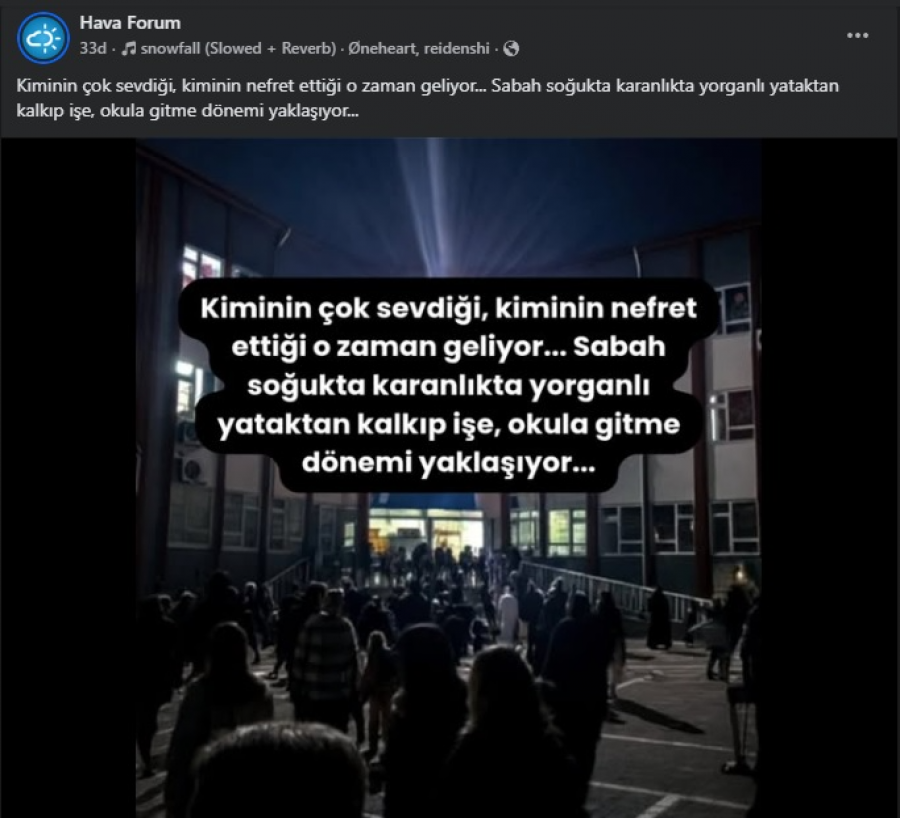Image resolution: width=900 pixels, height=818 pixels.
Task: Open the Hava Forum page name link
Action: point(130,22)
